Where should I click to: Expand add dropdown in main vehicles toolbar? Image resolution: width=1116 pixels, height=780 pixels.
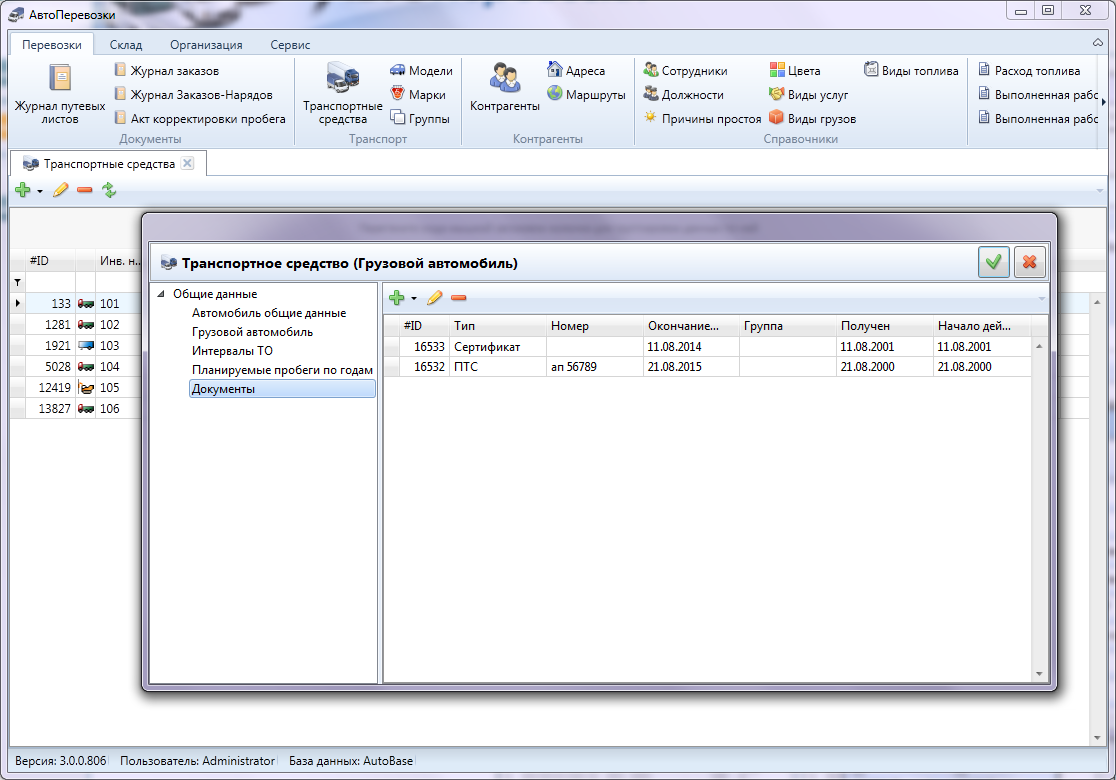40,191
